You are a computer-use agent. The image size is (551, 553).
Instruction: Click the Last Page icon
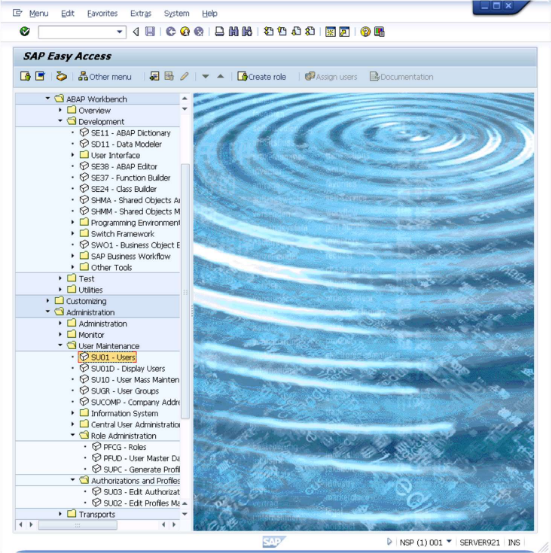click(x=310, y=32)
